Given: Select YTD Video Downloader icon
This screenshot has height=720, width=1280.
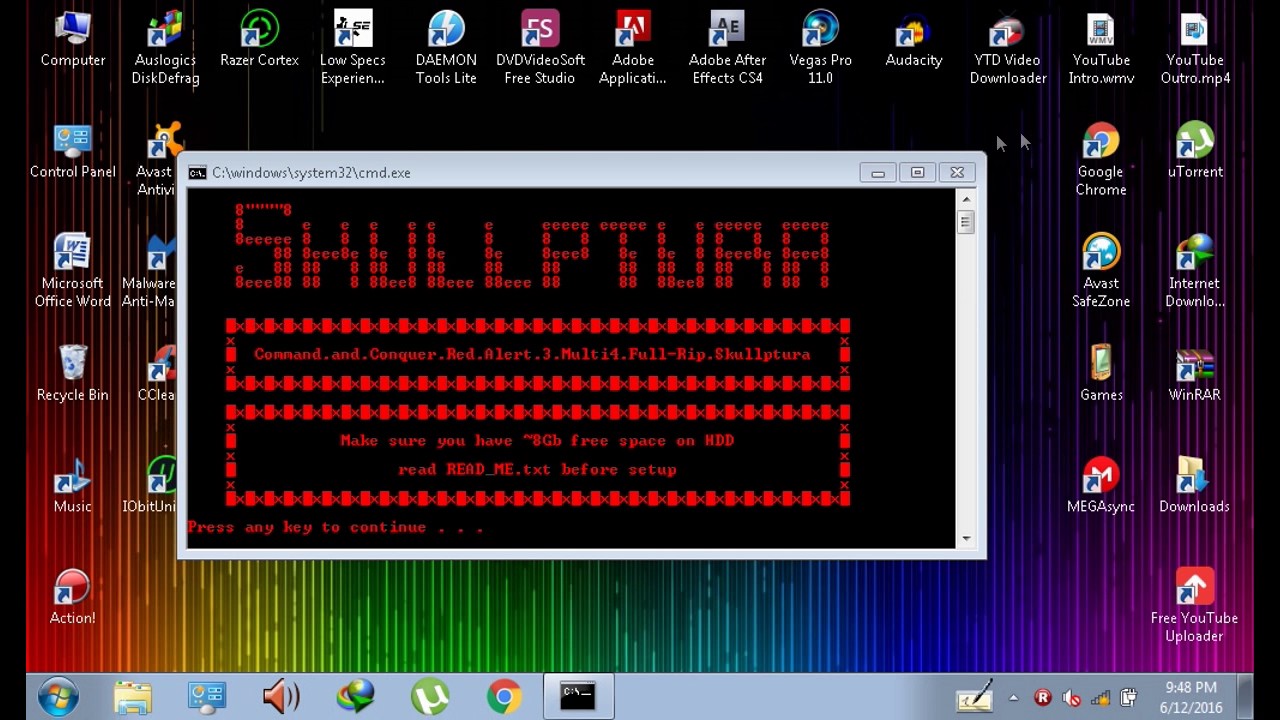Looking at the screenshot, I should [x=1008, y=48].
